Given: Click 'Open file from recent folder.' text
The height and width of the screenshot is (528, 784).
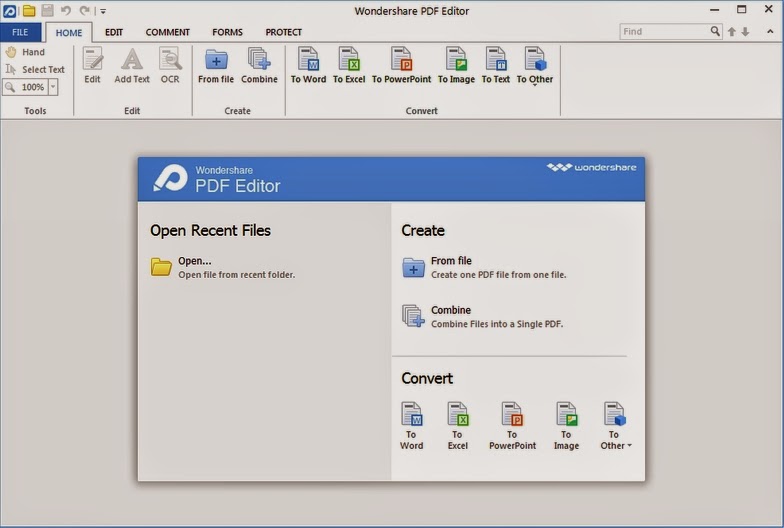Looking at the screenshot, I should click(x=236, y=274).
